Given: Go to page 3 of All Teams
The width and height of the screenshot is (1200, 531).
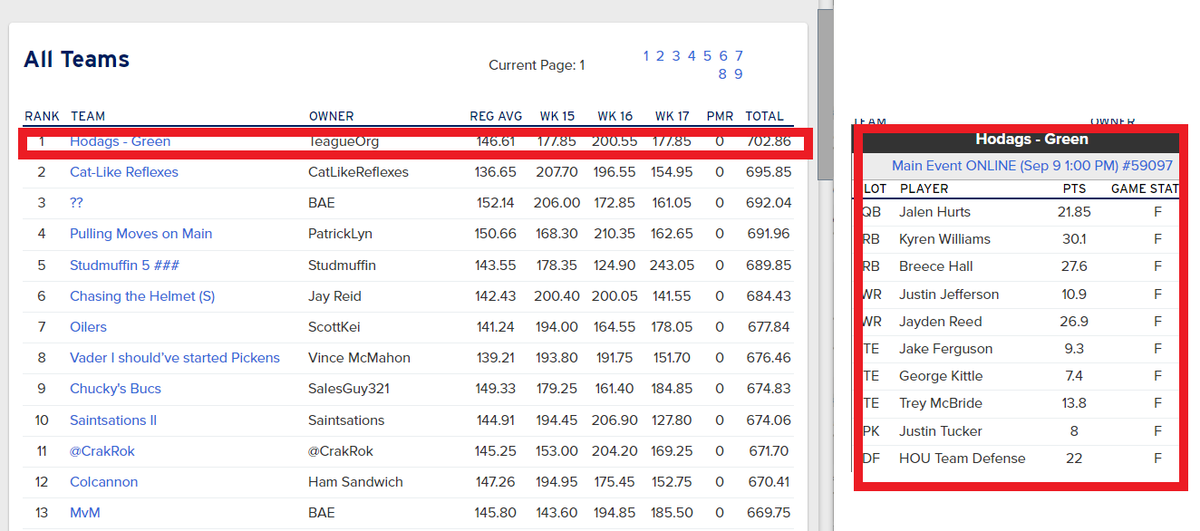Looking at the screenshot, I should click(677, 56).
